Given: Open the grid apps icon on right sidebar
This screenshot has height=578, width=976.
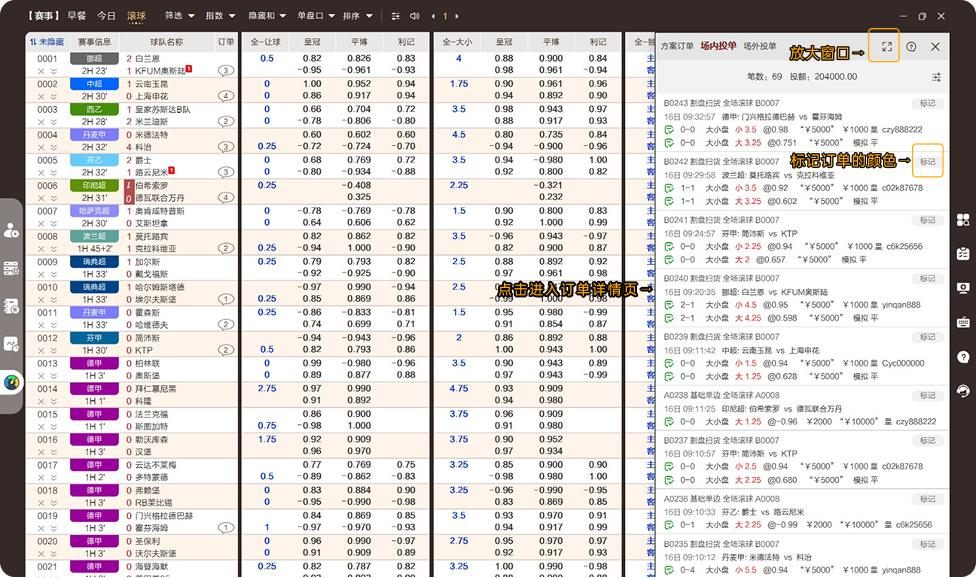Looking at the screenshot, I should [963, 220].
